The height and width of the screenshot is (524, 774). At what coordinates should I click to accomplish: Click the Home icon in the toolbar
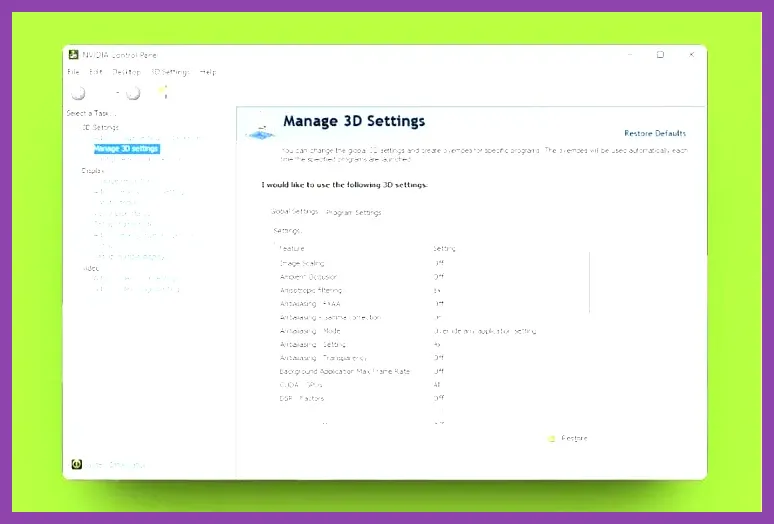[163, 92]
